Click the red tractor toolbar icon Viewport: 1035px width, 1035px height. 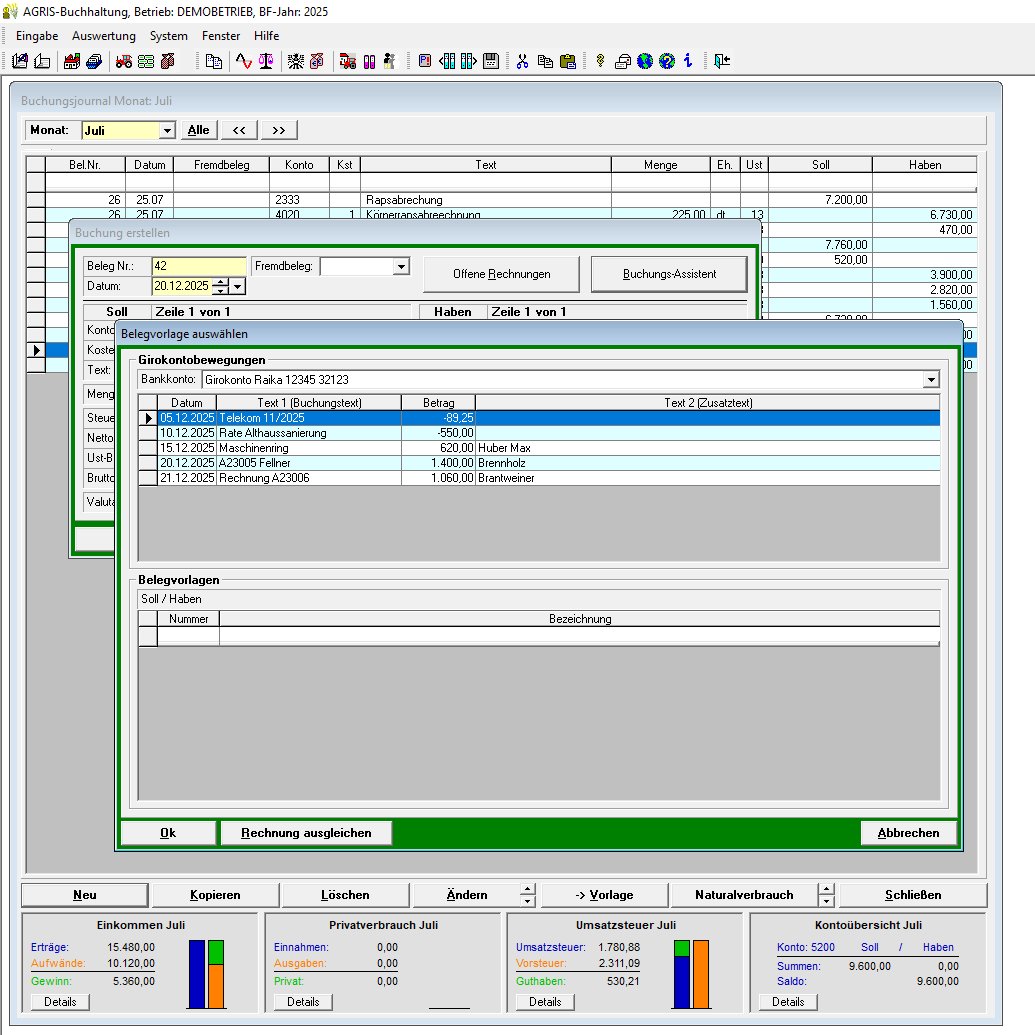tap(124, 61)
